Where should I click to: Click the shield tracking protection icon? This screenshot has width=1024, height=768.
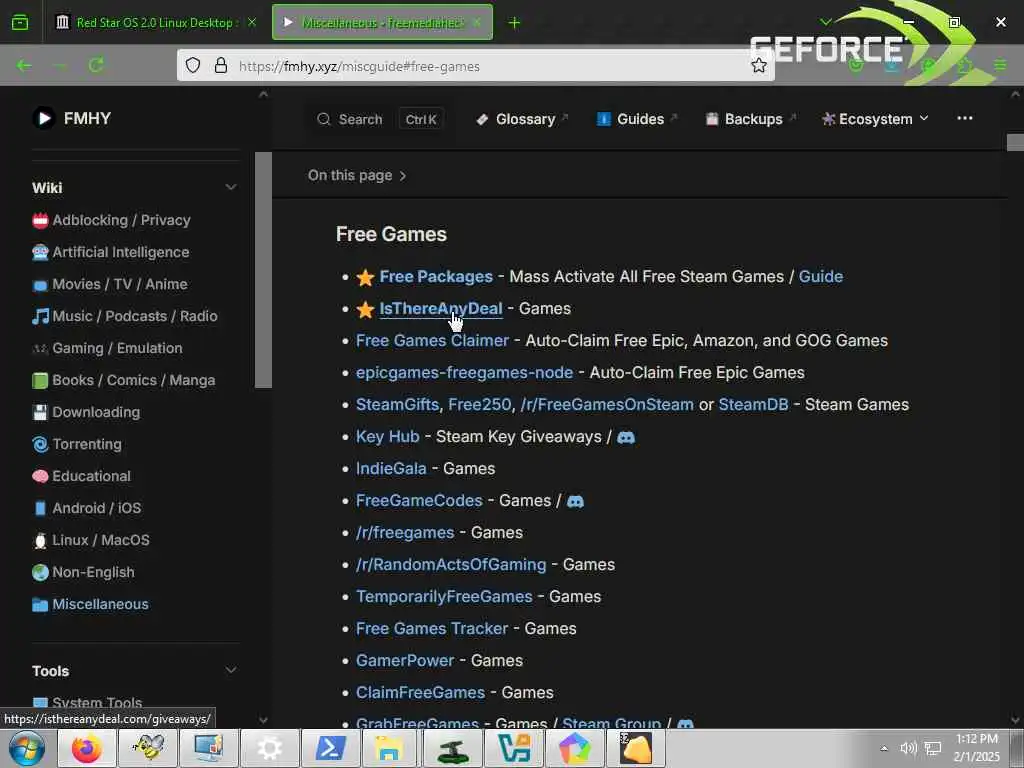[193, 65]
